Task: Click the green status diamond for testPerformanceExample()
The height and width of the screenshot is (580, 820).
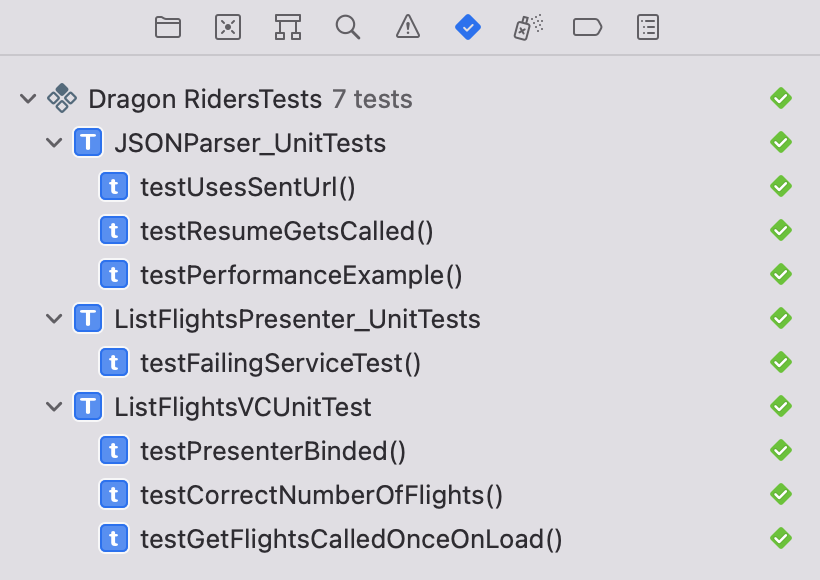Action: (781, 274)
